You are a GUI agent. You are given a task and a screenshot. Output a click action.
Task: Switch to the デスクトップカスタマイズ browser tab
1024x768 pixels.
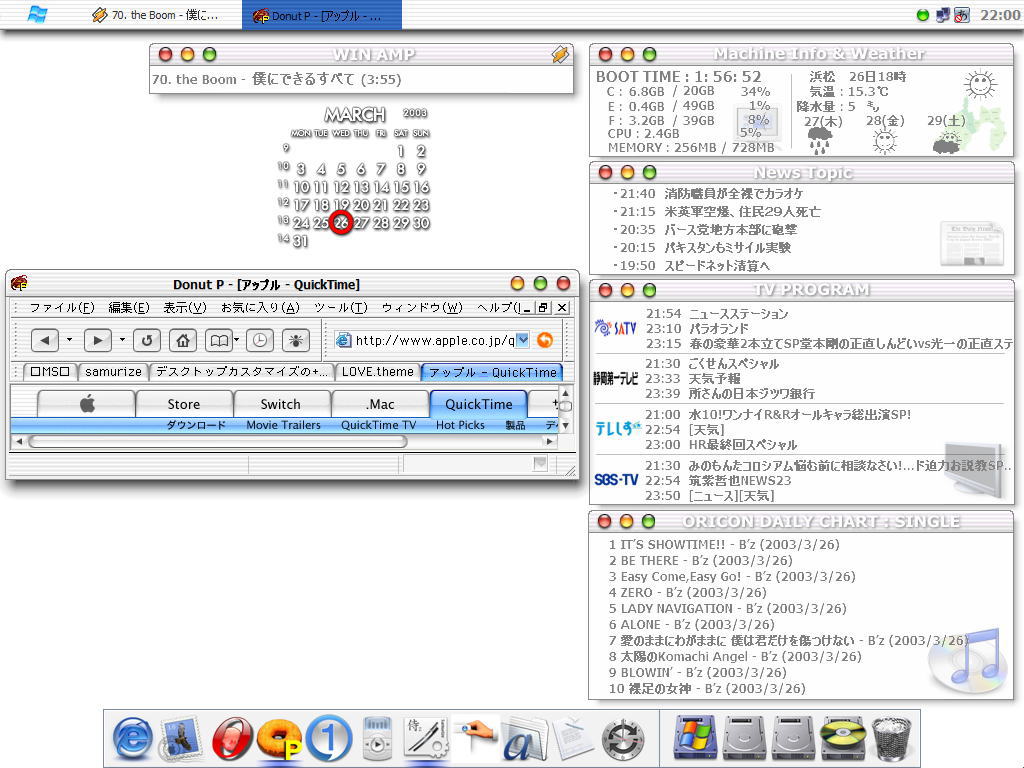tap(241, 372)
